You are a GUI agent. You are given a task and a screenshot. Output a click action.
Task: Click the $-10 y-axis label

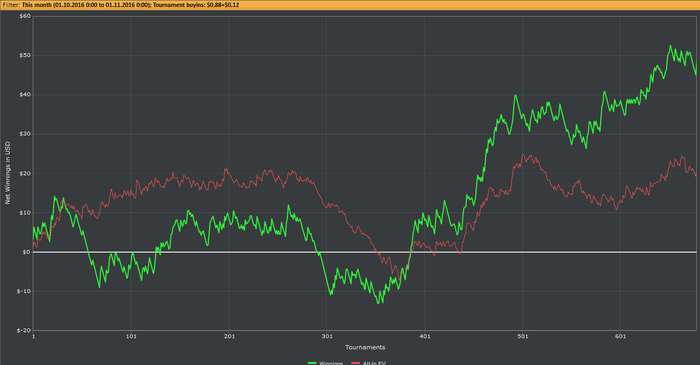tap(24, 291)
